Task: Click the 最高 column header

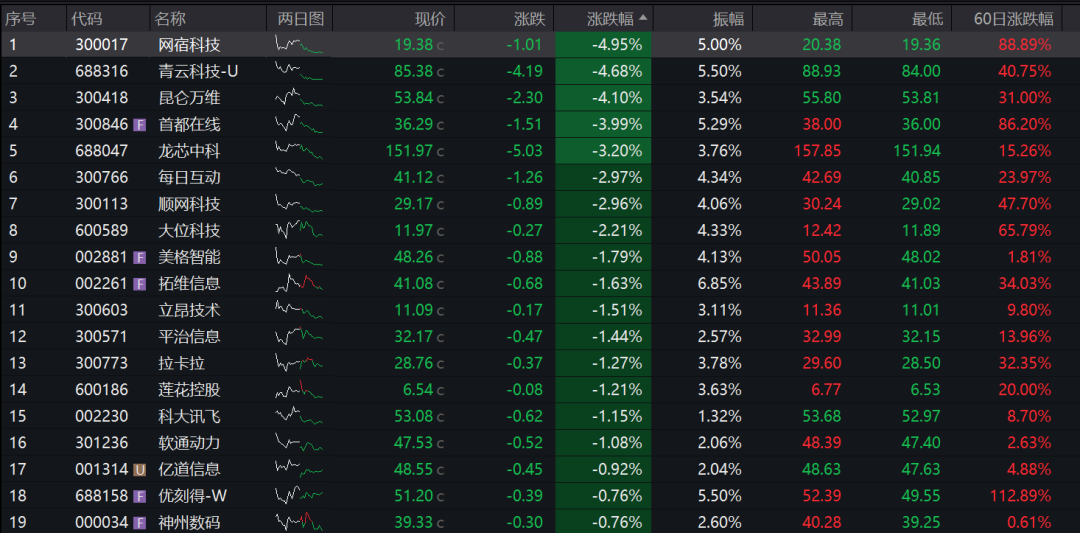Action: (827, 19)
